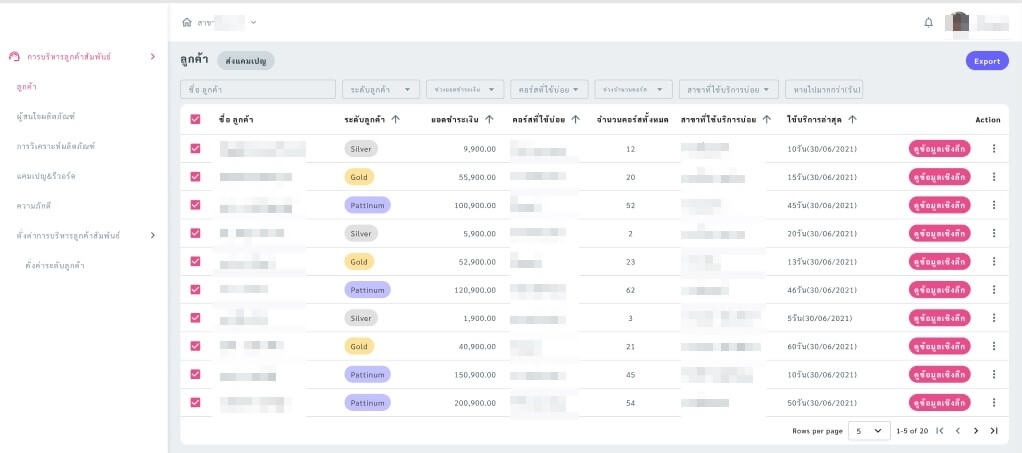Select ตั้งค่าระดับลูกค้า sidebar sub-item
Screen dimensions: 1022x453
click(55, 266)
